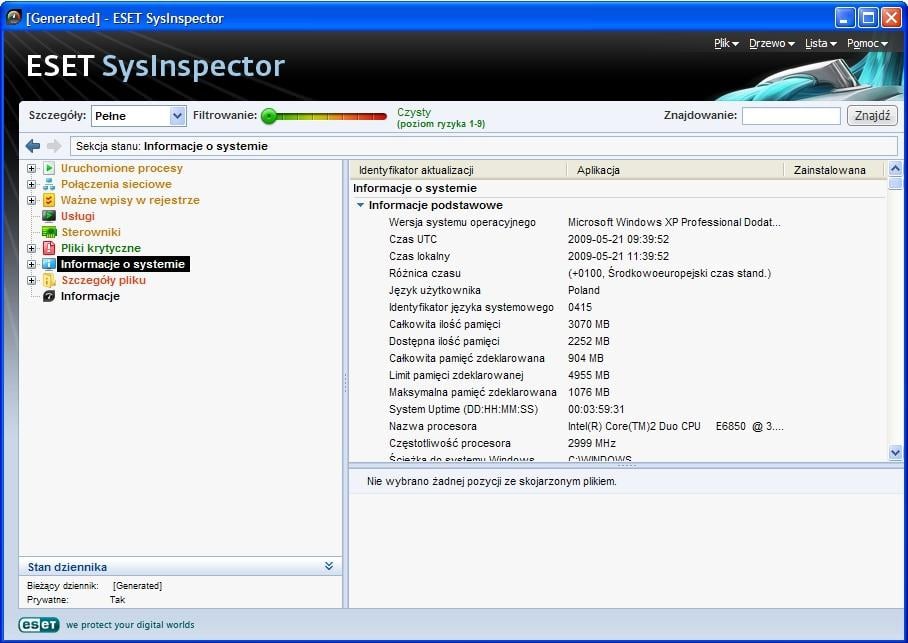Open the Plik menu
The image size is (908, 643).
coord(723,43)
